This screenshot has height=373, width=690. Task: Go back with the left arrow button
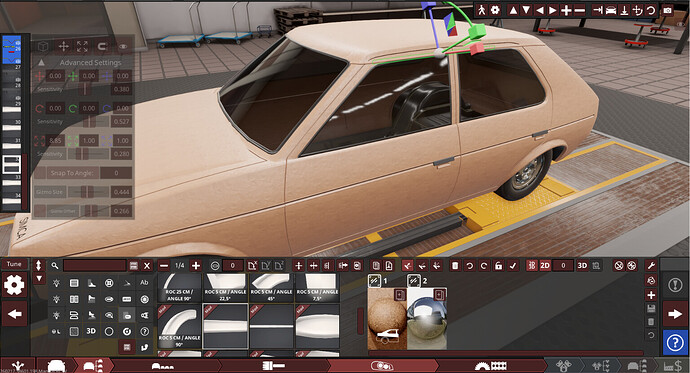point(14,314)
